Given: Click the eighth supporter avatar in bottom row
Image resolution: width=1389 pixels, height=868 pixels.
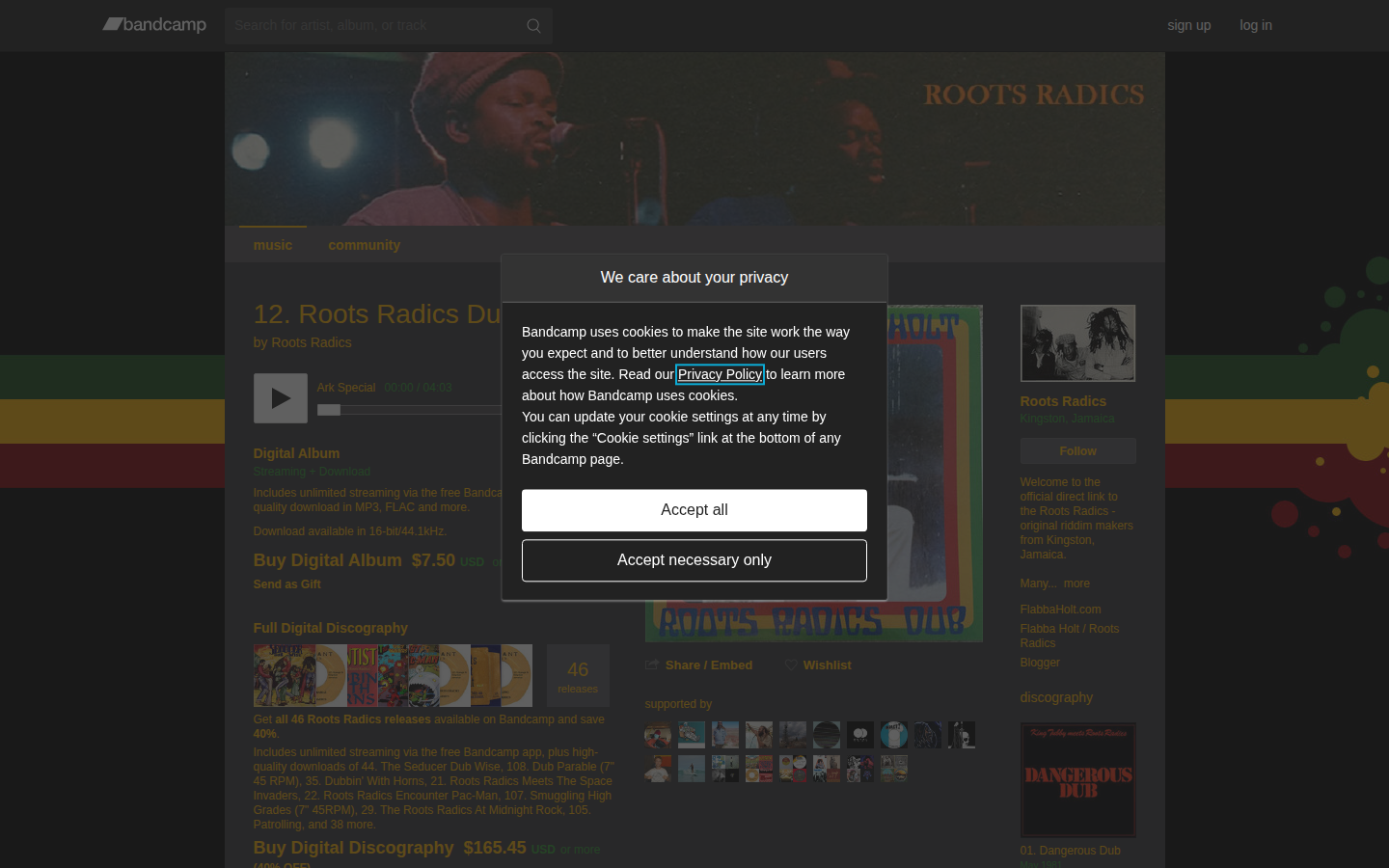Looking at the screenshot, I should [x=894, y=769].
